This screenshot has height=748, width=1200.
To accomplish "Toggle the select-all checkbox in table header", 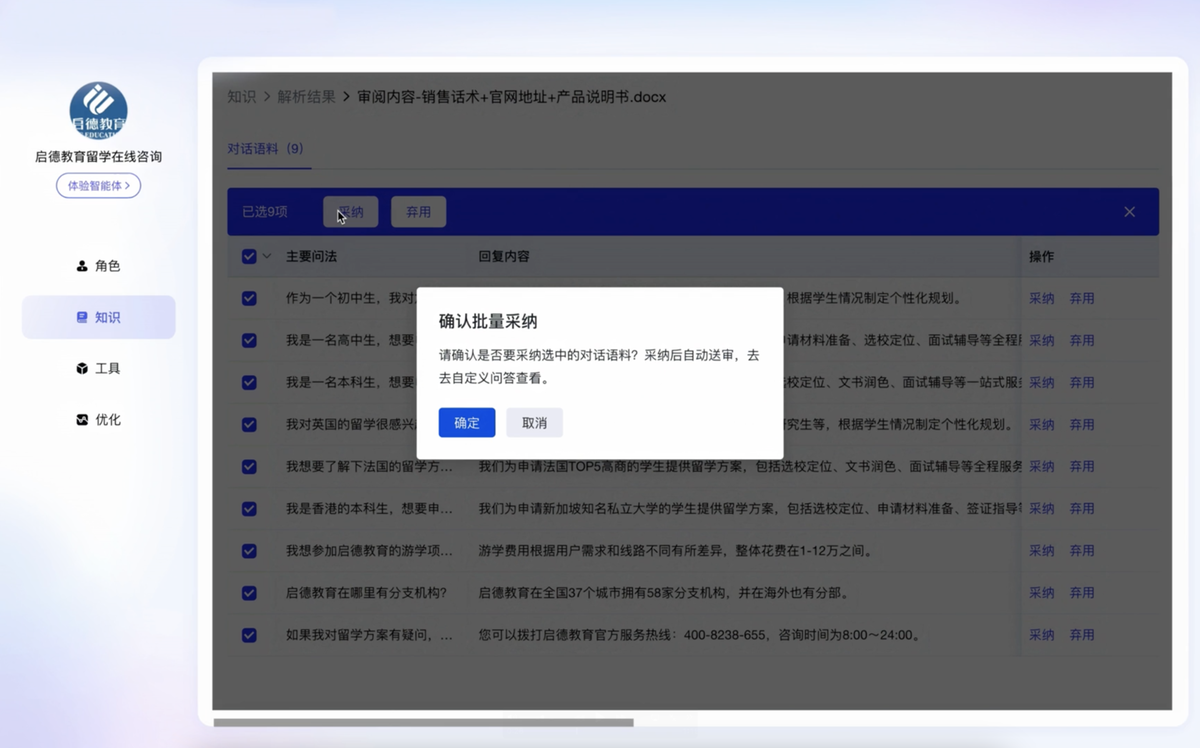I will [x=249, y=257].
